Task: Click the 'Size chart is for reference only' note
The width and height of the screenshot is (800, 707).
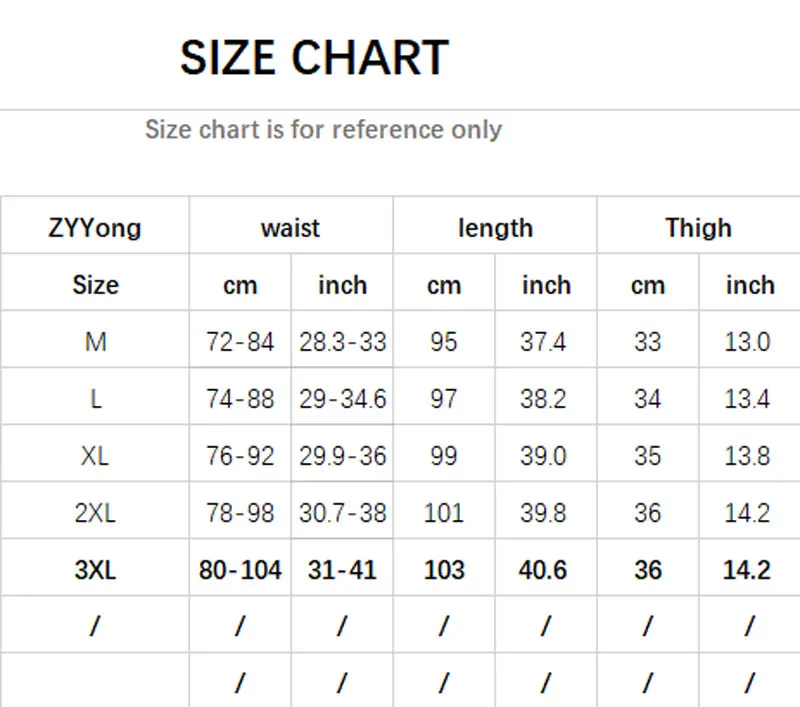Action: (323, 130)
